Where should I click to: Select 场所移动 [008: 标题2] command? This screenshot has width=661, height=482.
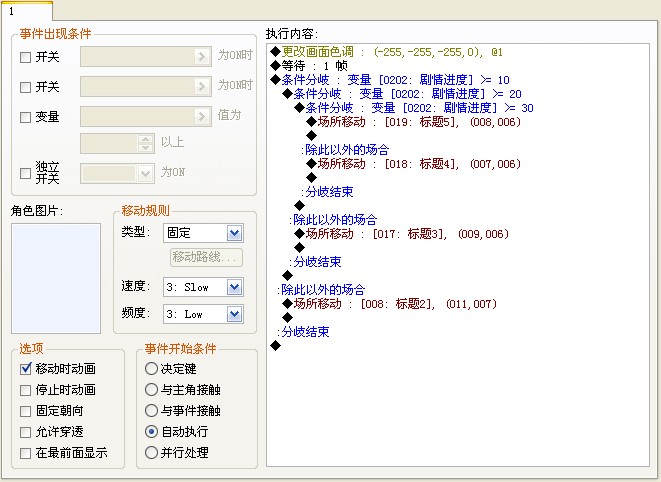[x=390, y=304]
